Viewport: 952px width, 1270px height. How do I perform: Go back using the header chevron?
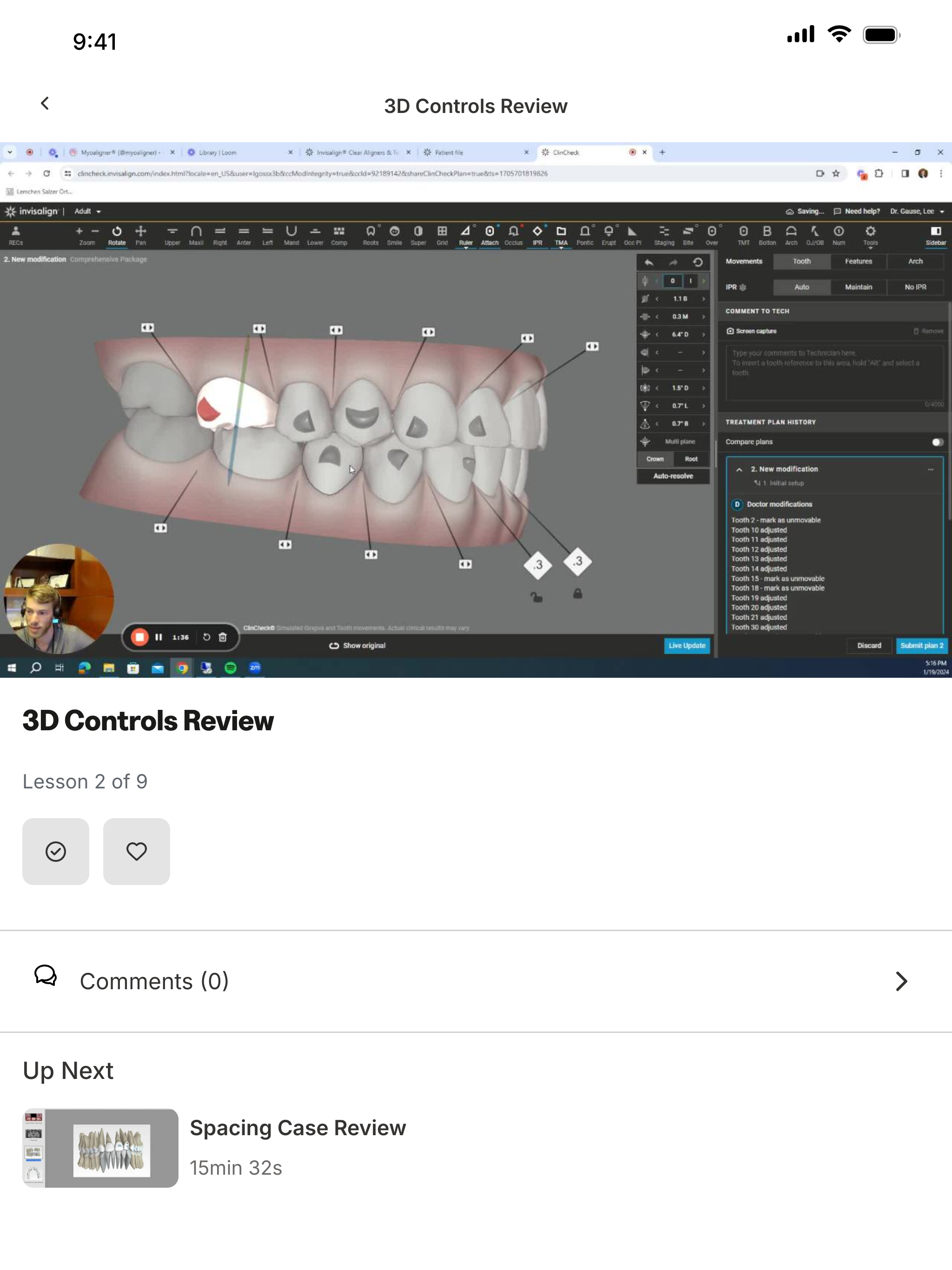45,103
